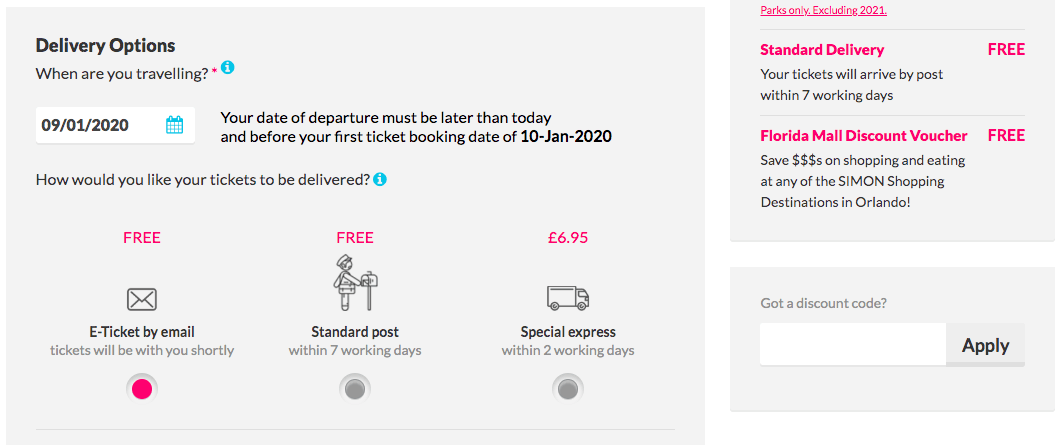Click the Standard post mailman icon
Screen dimensions: 1063x445
[x=355, y=283]
